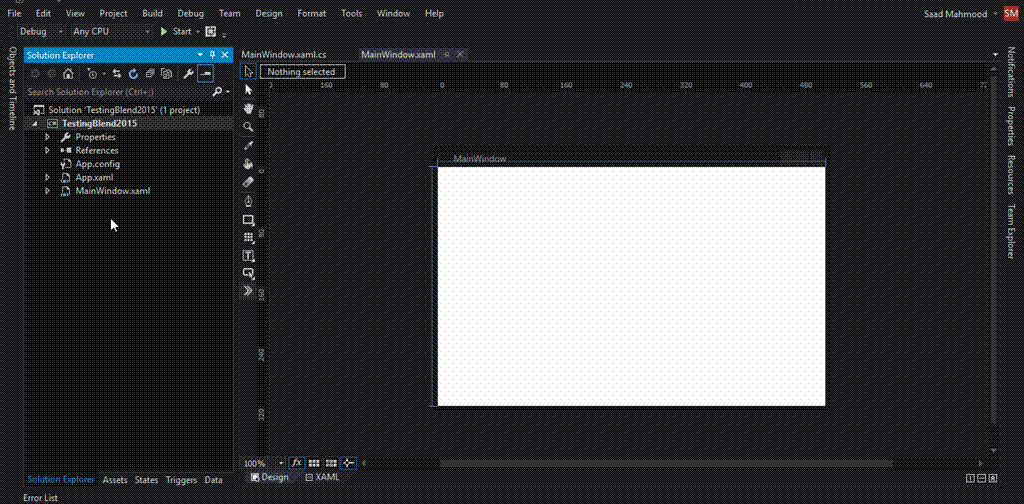Open Properties wrench icon in Solution Explorer toolbar
Image resolution: width=1024 pixels, height=504 pixels.
(188, 74)
